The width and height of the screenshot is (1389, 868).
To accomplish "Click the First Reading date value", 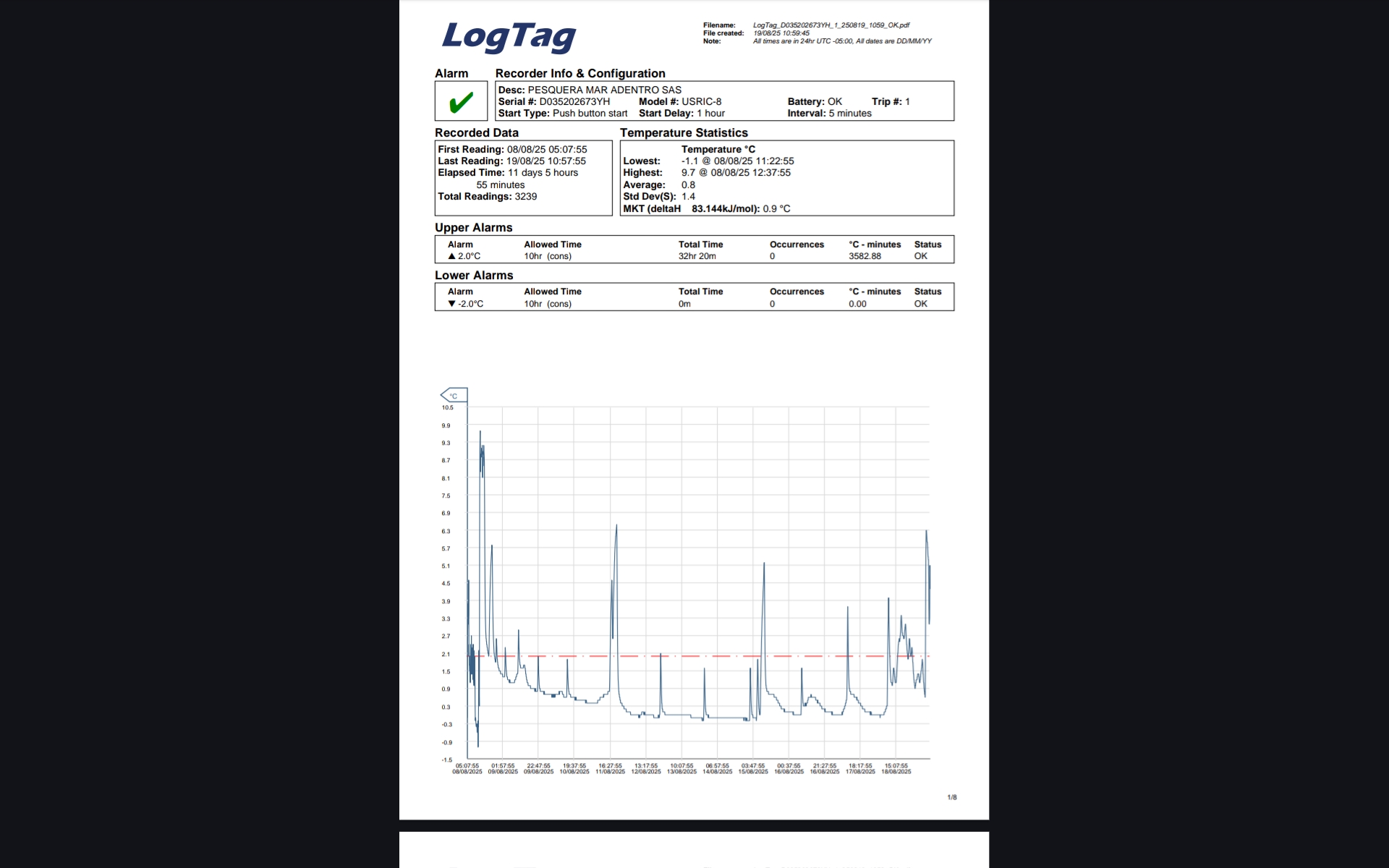I will 547,150.
